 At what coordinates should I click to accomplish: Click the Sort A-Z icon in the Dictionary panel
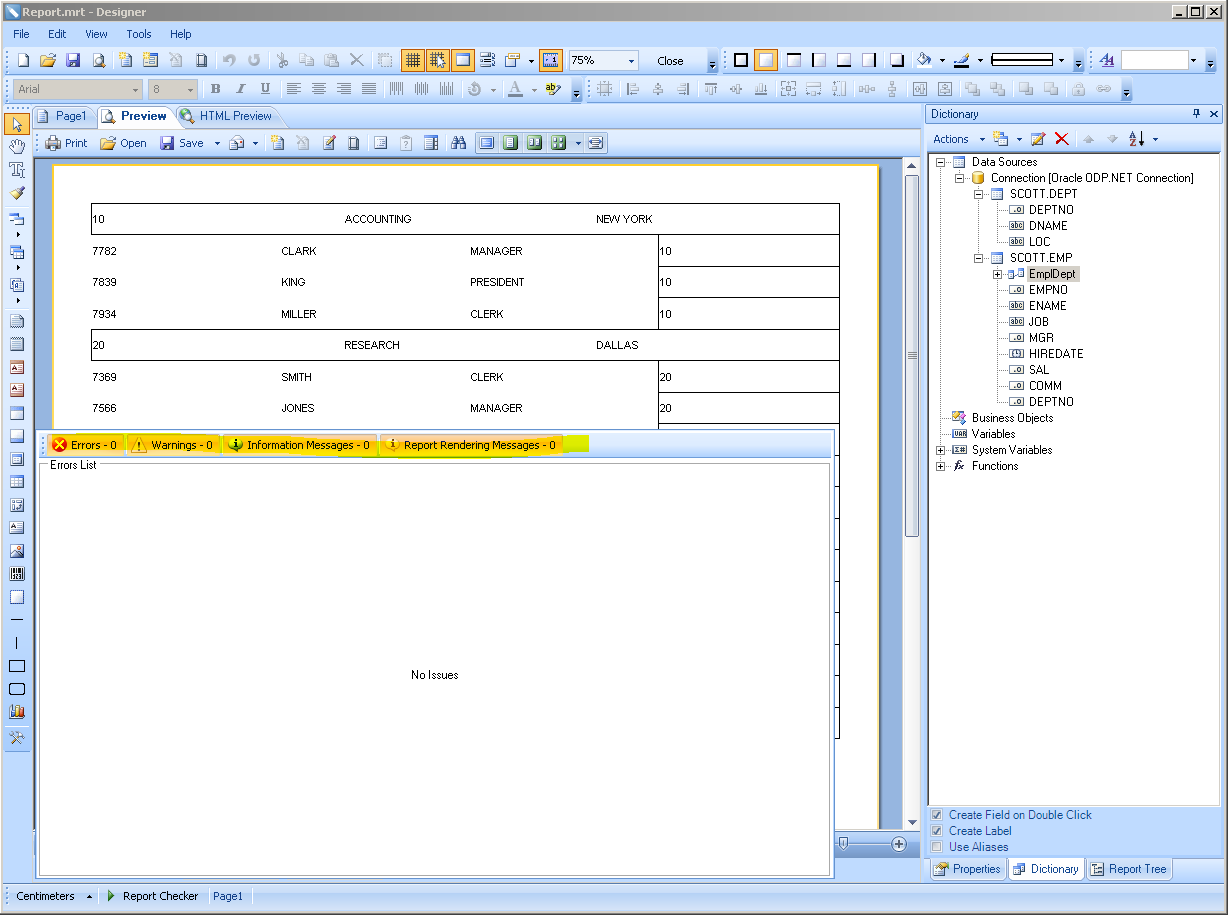tap(1137, 139)
